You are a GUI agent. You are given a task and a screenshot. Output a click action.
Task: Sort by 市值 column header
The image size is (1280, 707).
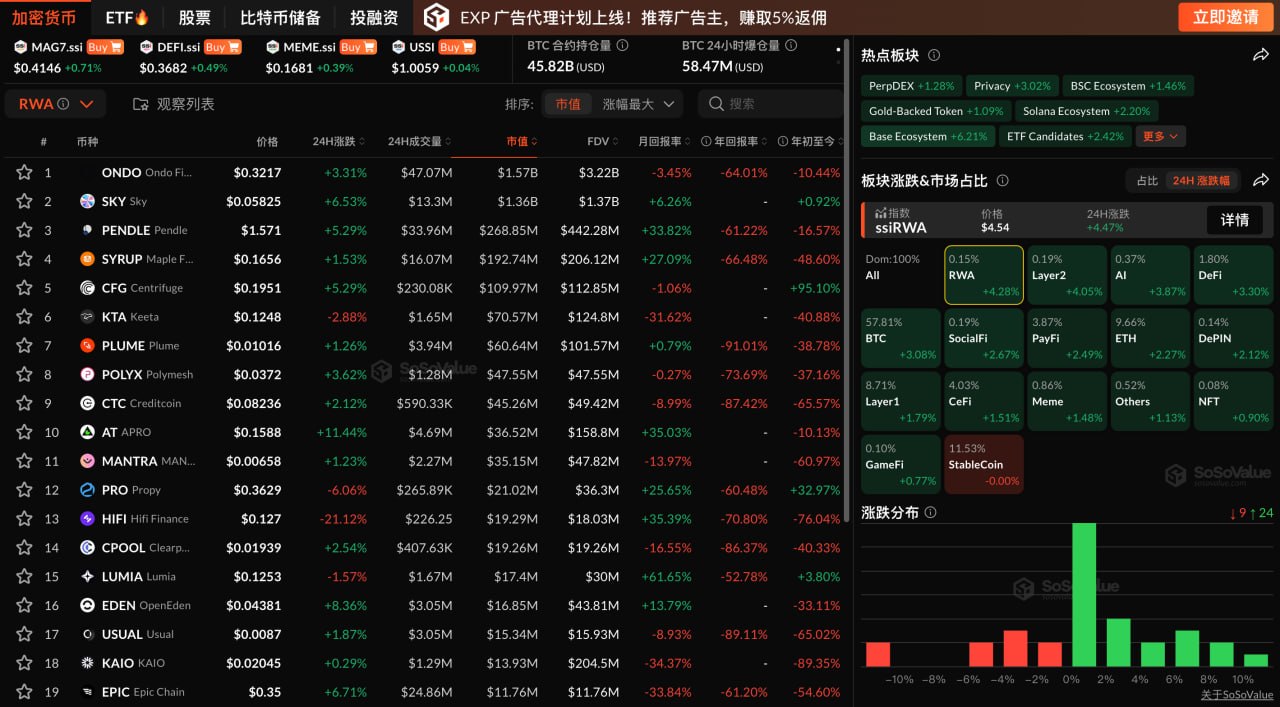click(x=522, y=142)
